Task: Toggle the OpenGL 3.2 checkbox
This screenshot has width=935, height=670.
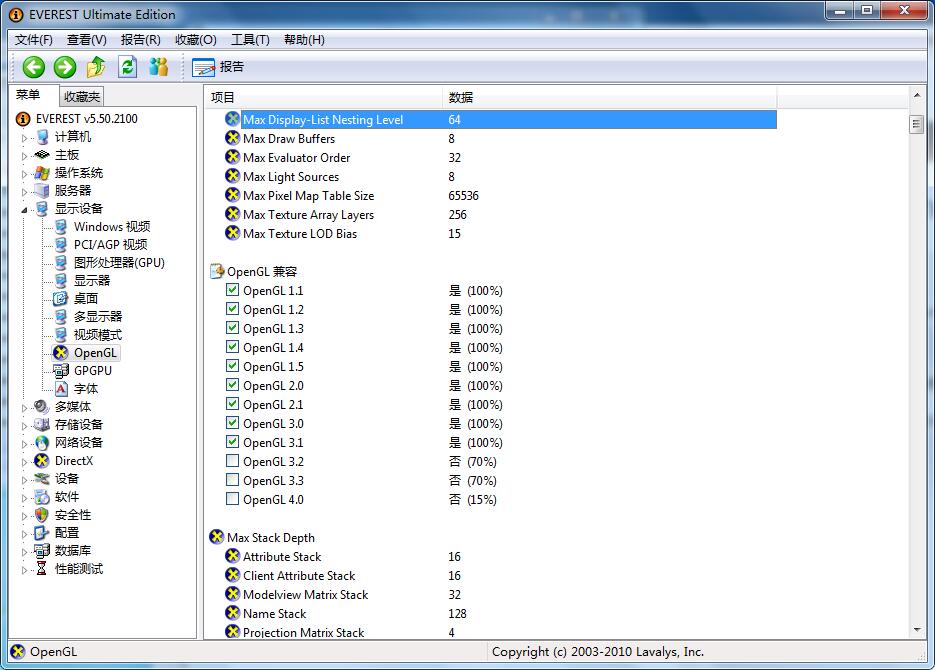Action: pos(233,461)
